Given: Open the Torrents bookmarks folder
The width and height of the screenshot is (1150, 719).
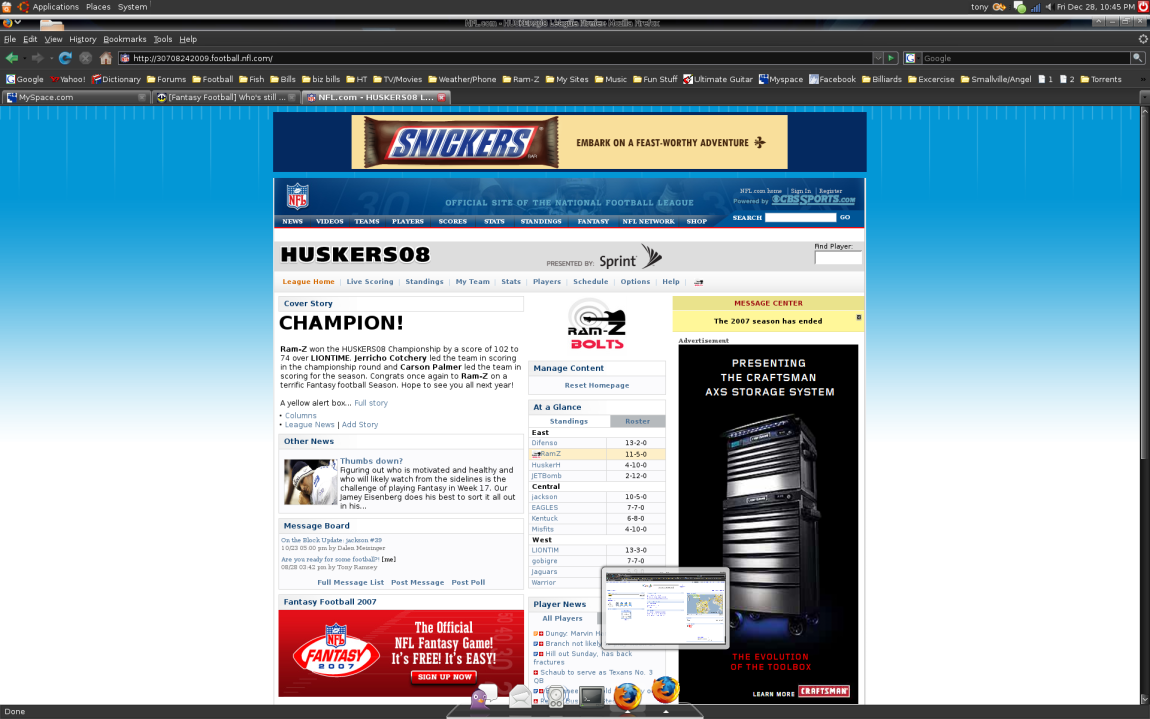Looking at the screenshot, I should click(x=1101, y=79).
